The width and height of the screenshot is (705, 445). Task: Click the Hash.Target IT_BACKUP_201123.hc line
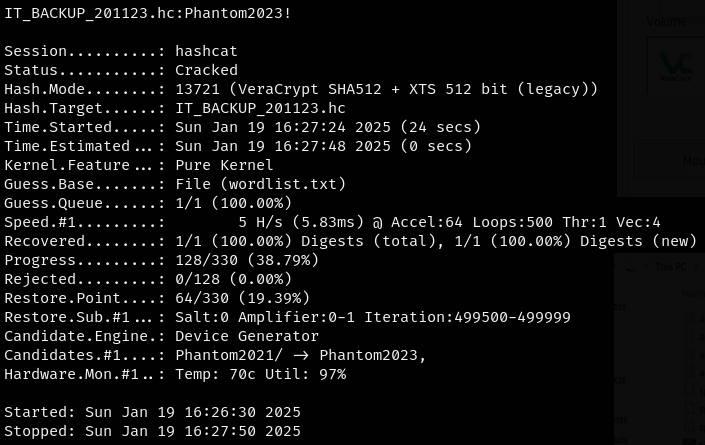175,108
